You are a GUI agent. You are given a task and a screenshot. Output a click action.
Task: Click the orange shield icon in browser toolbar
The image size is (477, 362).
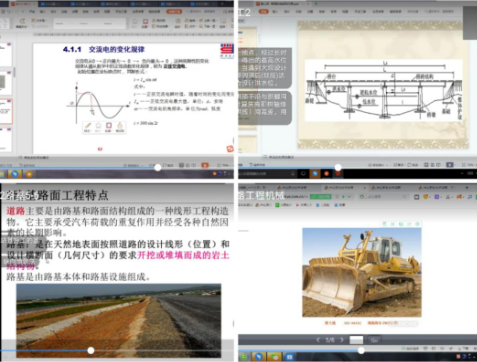[x=426, y=197]
